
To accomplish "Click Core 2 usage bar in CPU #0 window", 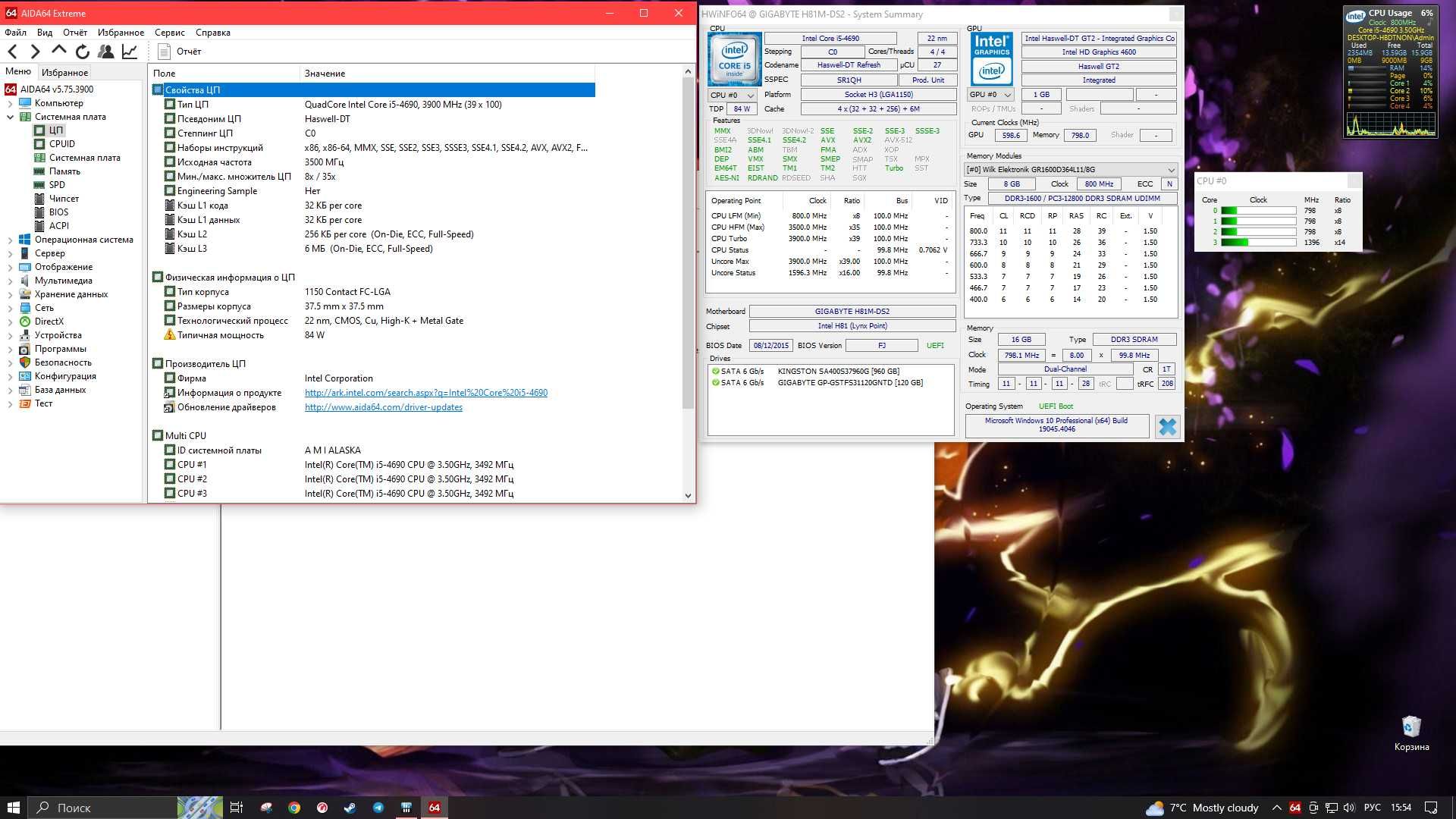I will tap(1258, 232).
